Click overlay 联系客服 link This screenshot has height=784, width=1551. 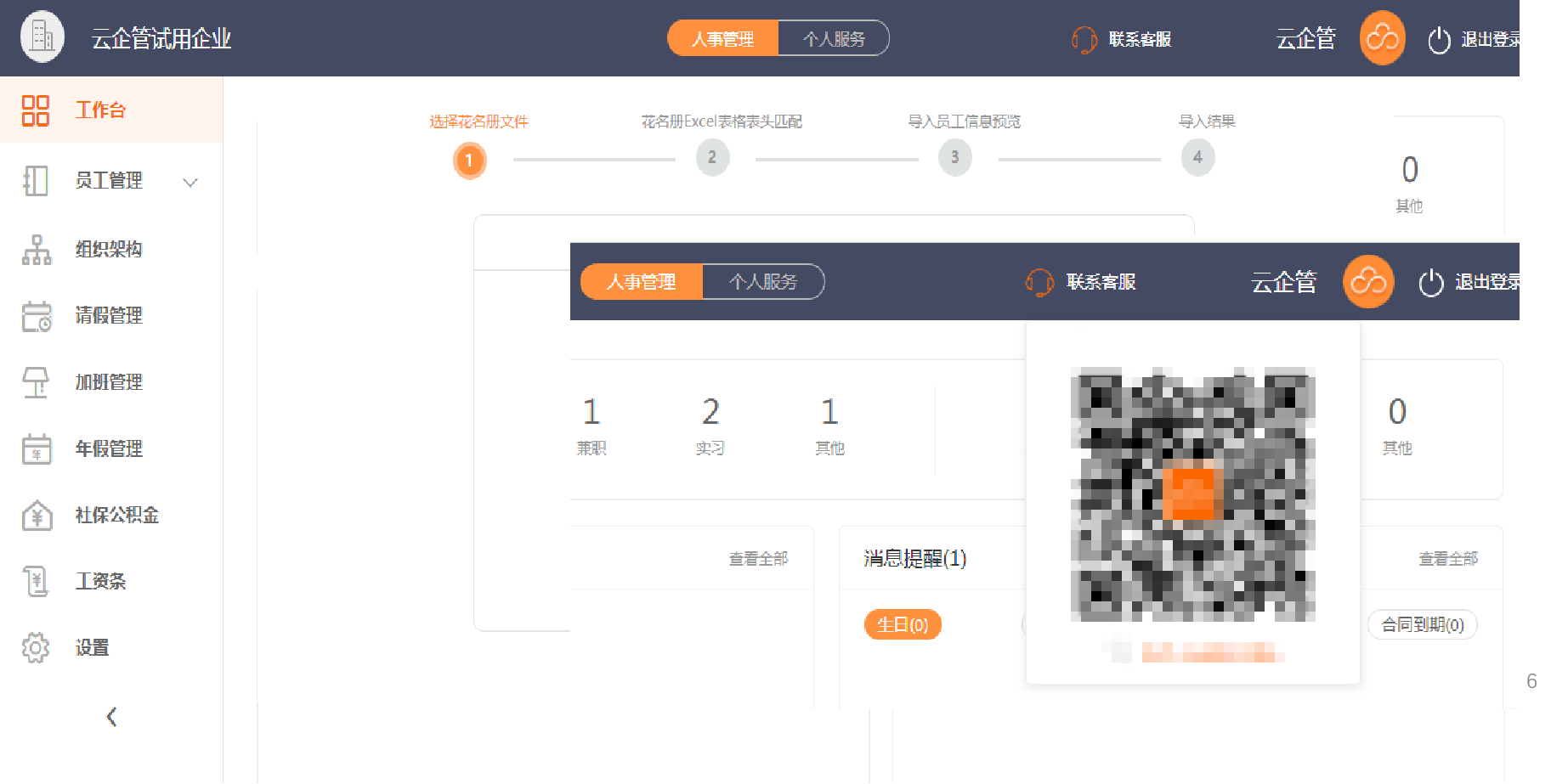tap(1101, 282)
